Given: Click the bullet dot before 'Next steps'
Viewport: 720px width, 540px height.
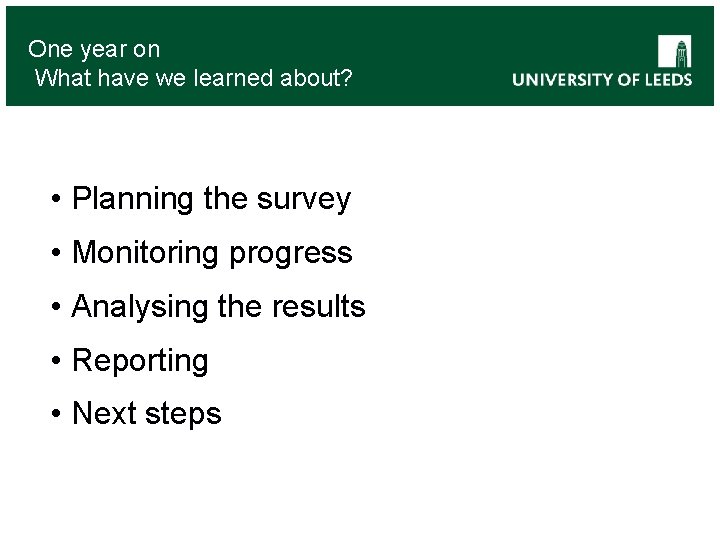Looking at the screenshot, I should coord(58,414).
